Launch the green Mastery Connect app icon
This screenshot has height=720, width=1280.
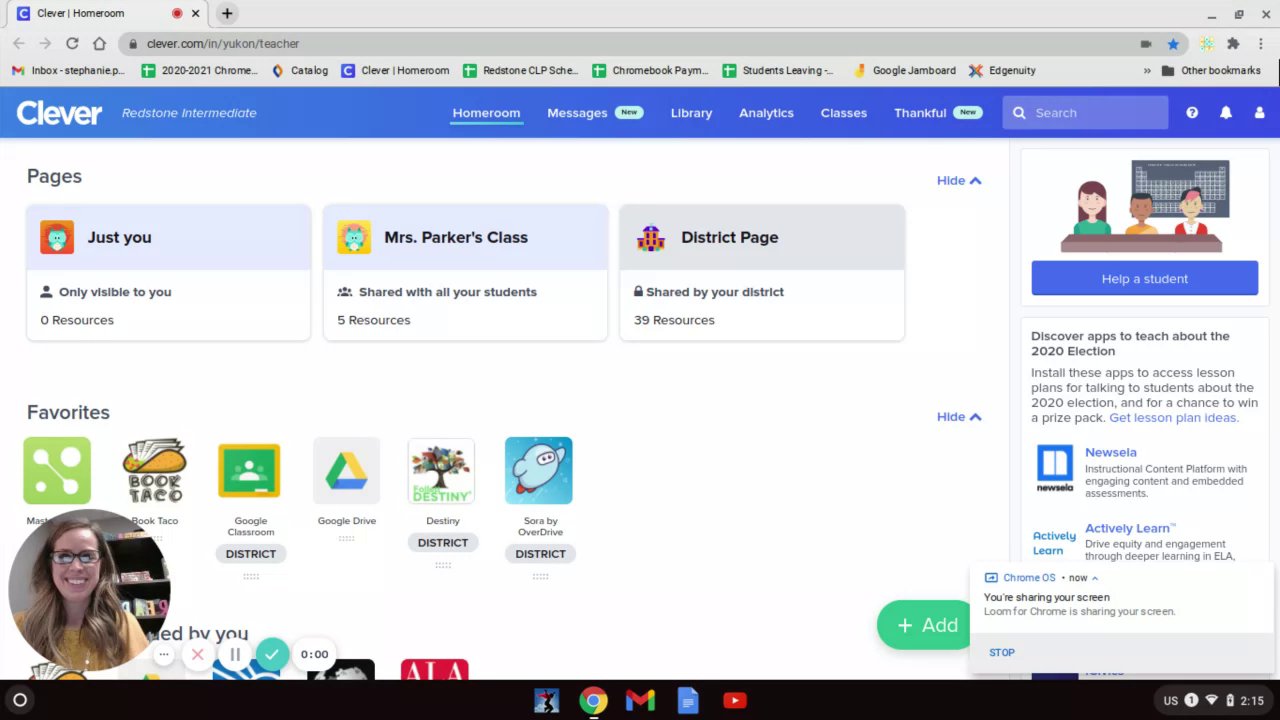tap(57, 470)
